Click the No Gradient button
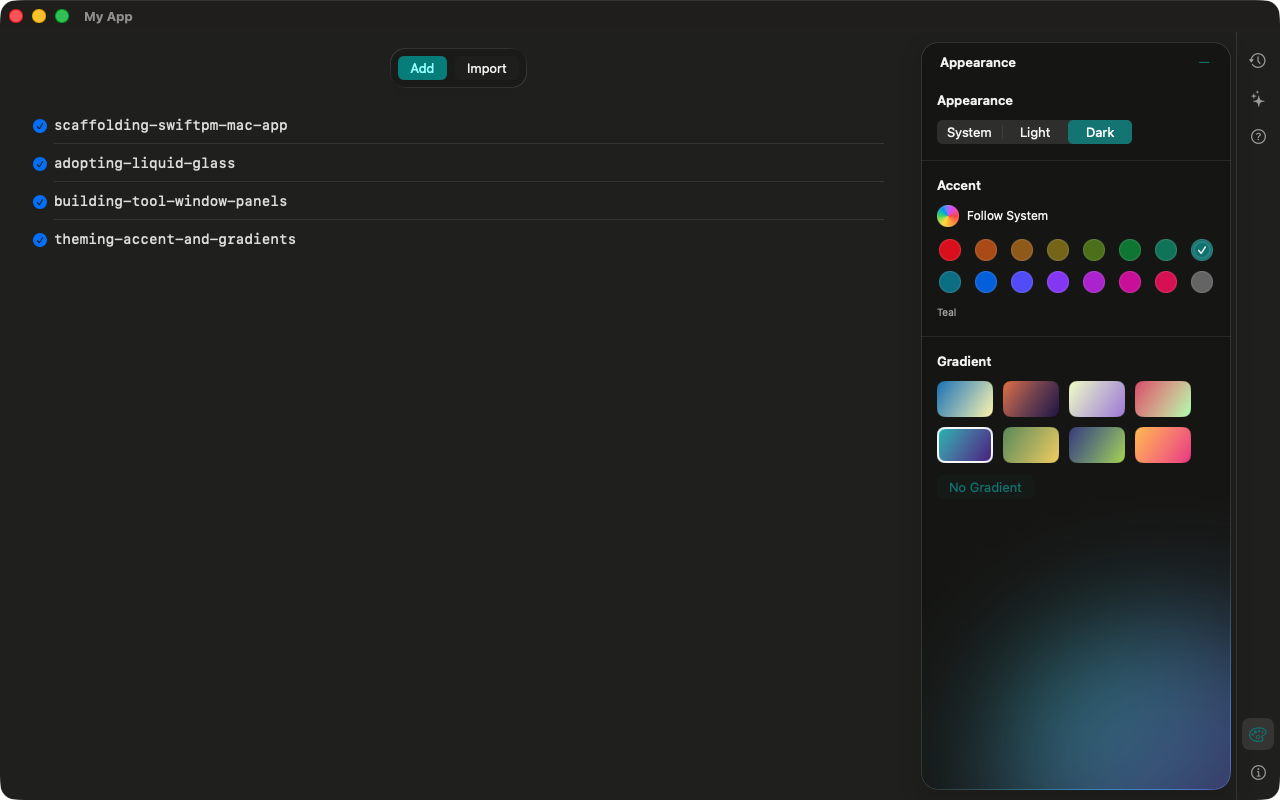Image resolution: width=1280 pixels, height=800 pixels. pyautogui.click(x=985, y=487)
